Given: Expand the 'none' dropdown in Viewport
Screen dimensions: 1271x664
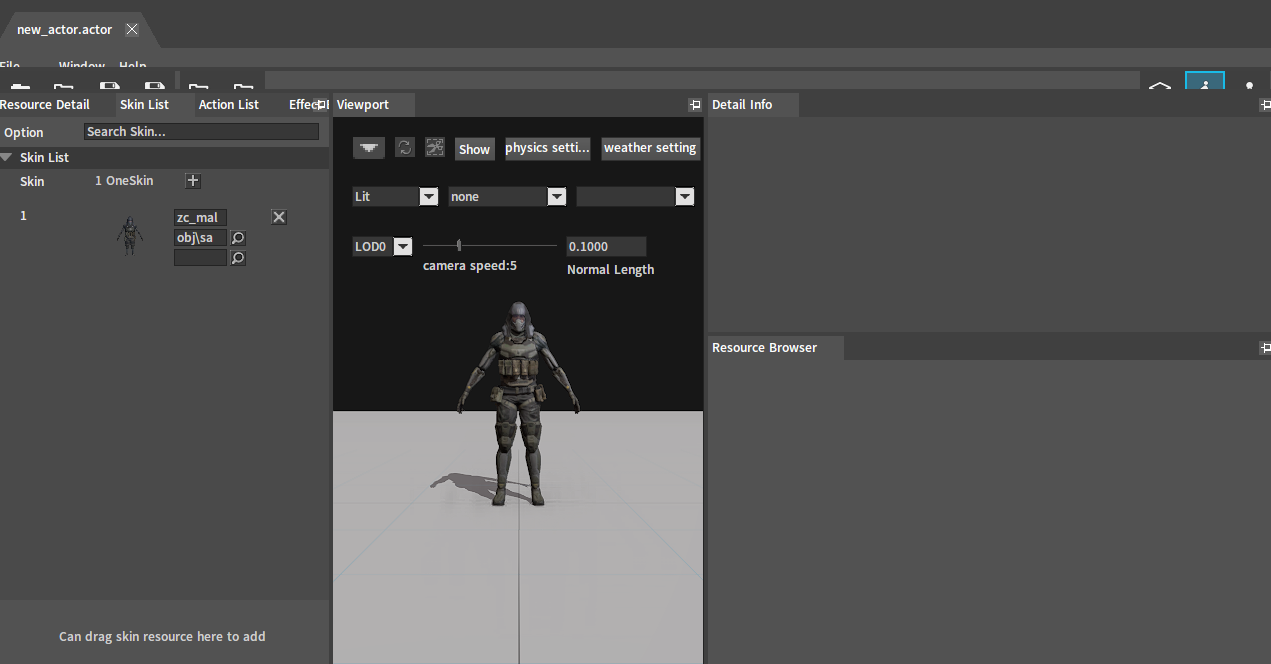Looking at the screenshot, I should [556, 197].
